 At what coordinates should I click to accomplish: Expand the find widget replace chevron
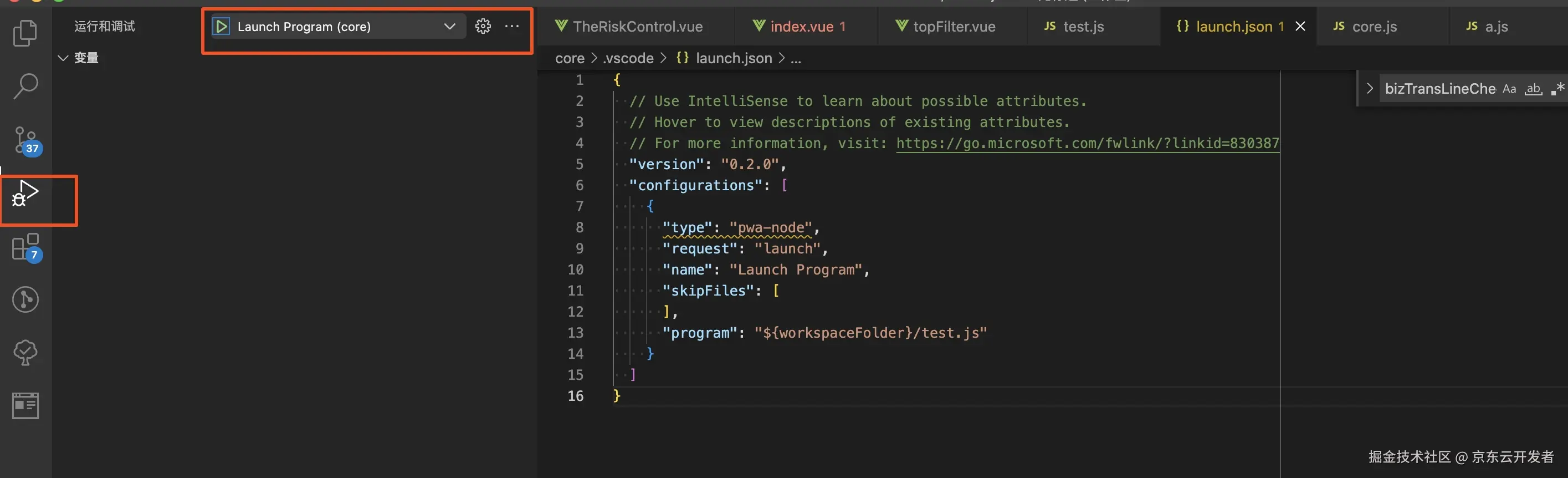(1369, 88)
